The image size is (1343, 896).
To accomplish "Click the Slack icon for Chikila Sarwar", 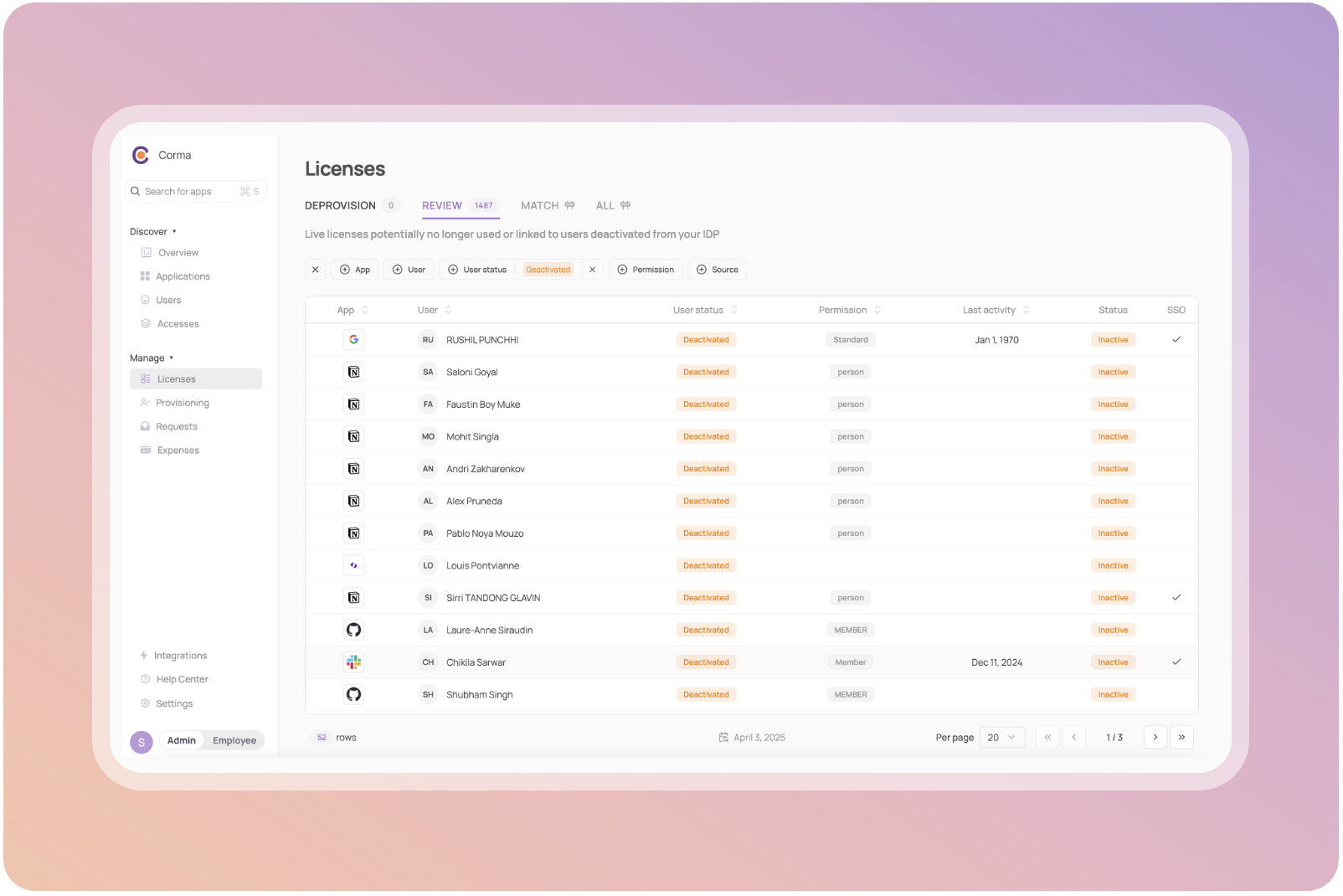I will click(353, 662).
